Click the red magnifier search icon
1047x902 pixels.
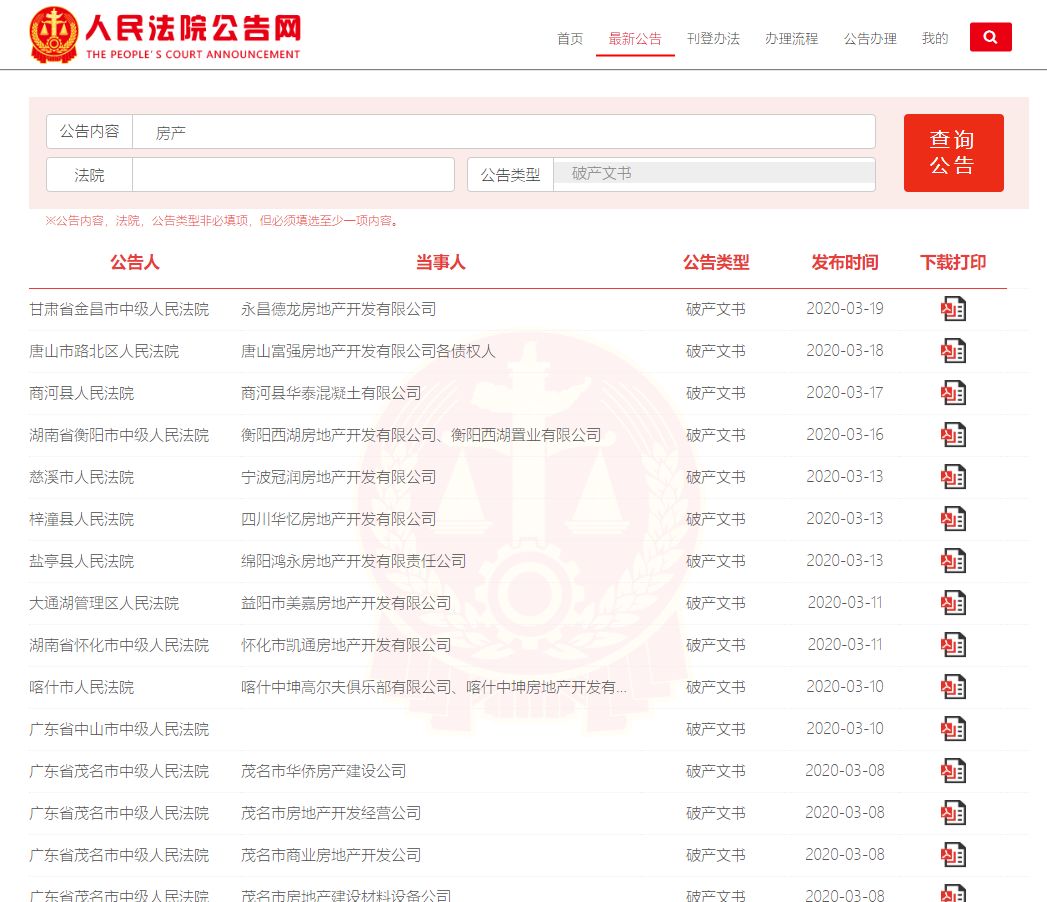pyautogui.click(x=990, y=36)
